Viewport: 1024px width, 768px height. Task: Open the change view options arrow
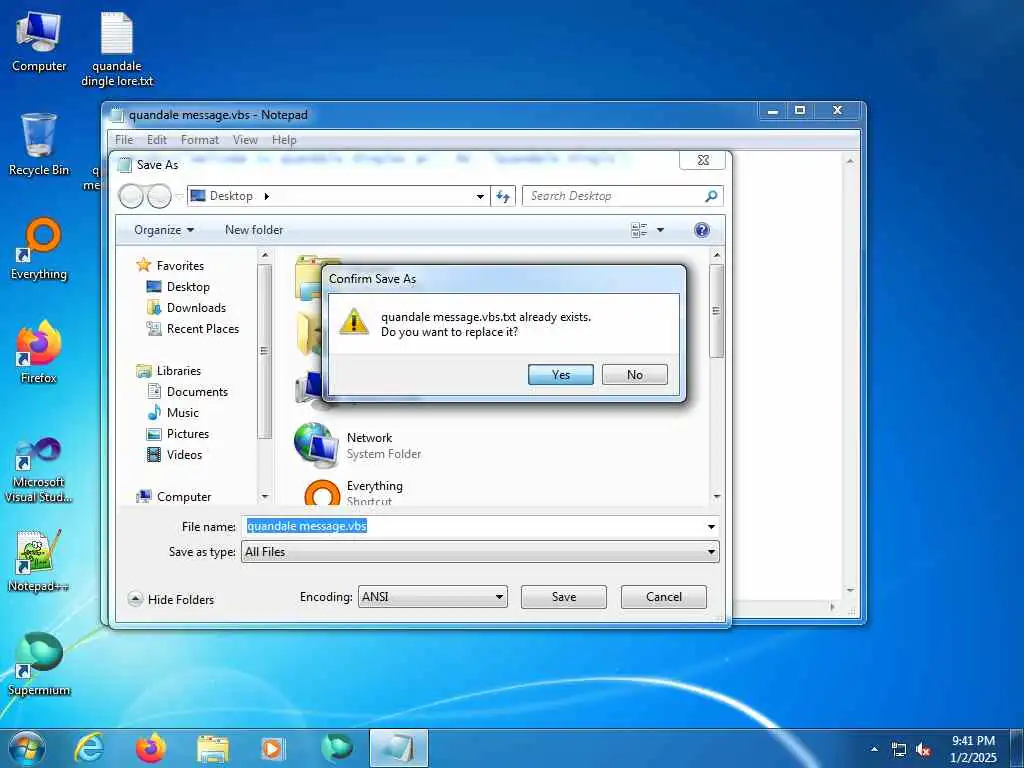tap(660, 230)
